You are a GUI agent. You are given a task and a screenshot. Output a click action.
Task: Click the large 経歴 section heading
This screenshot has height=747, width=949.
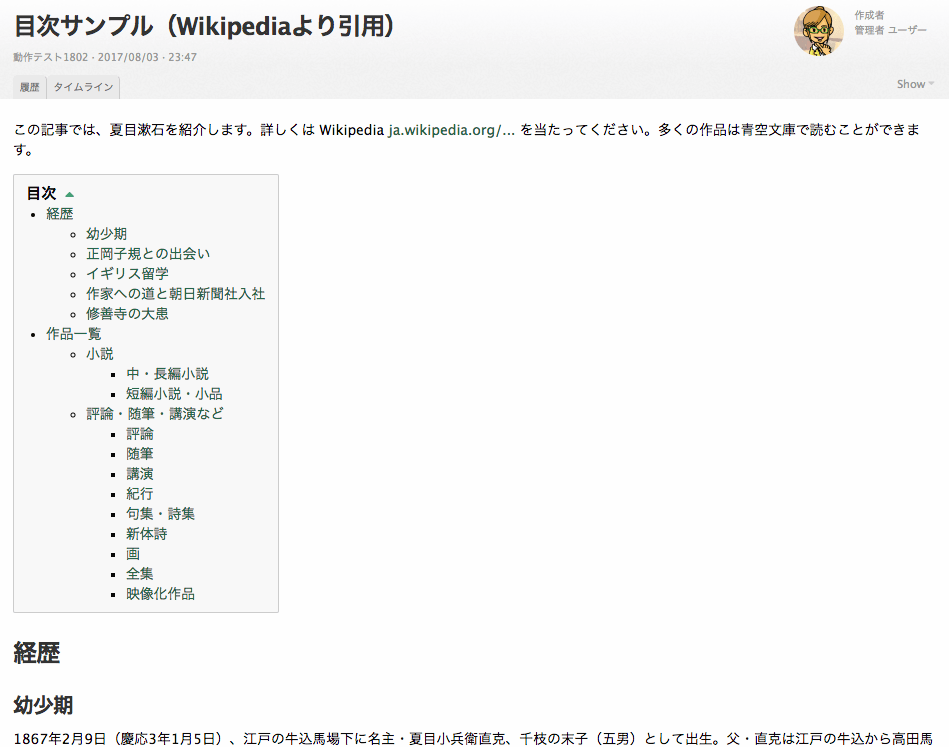(37, 653)
